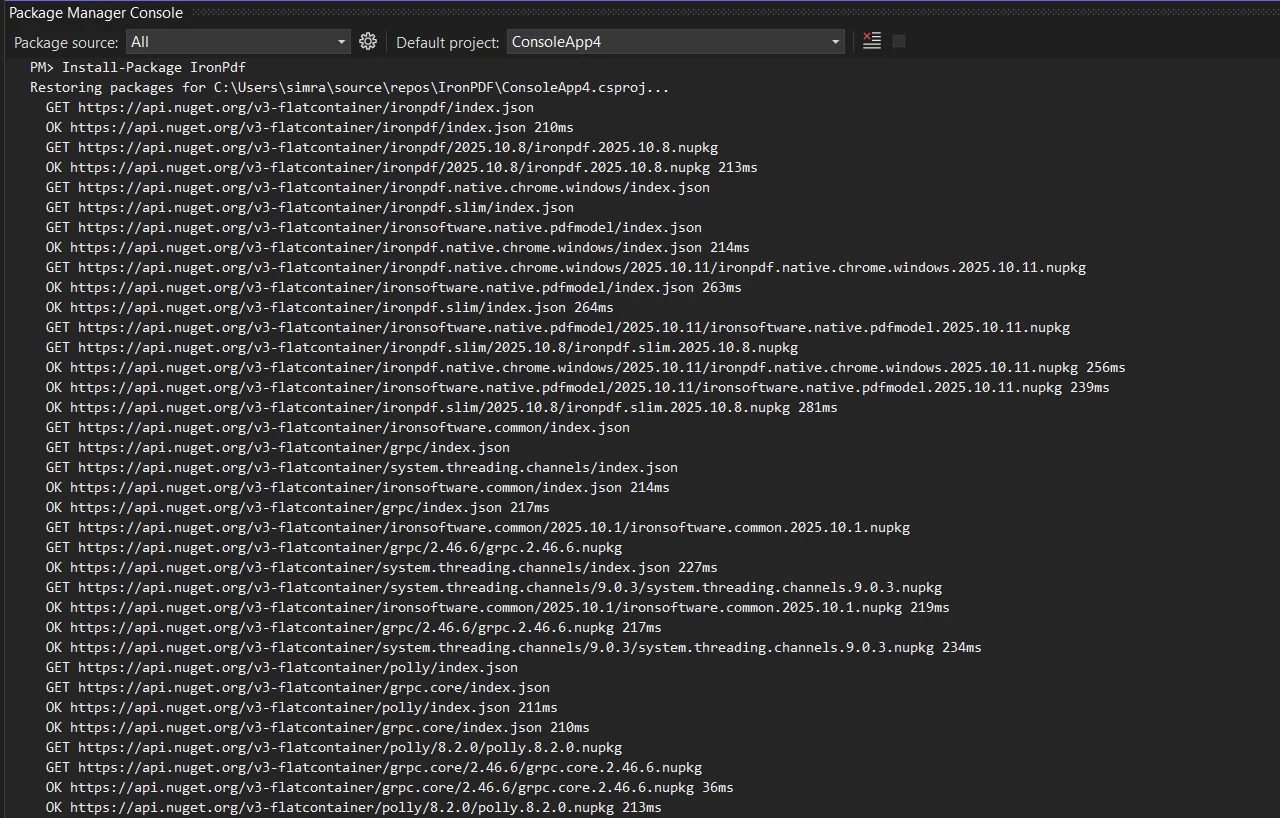Select the Package Manager Console tab
This screenshot has height=818, width=1280.
95,12
